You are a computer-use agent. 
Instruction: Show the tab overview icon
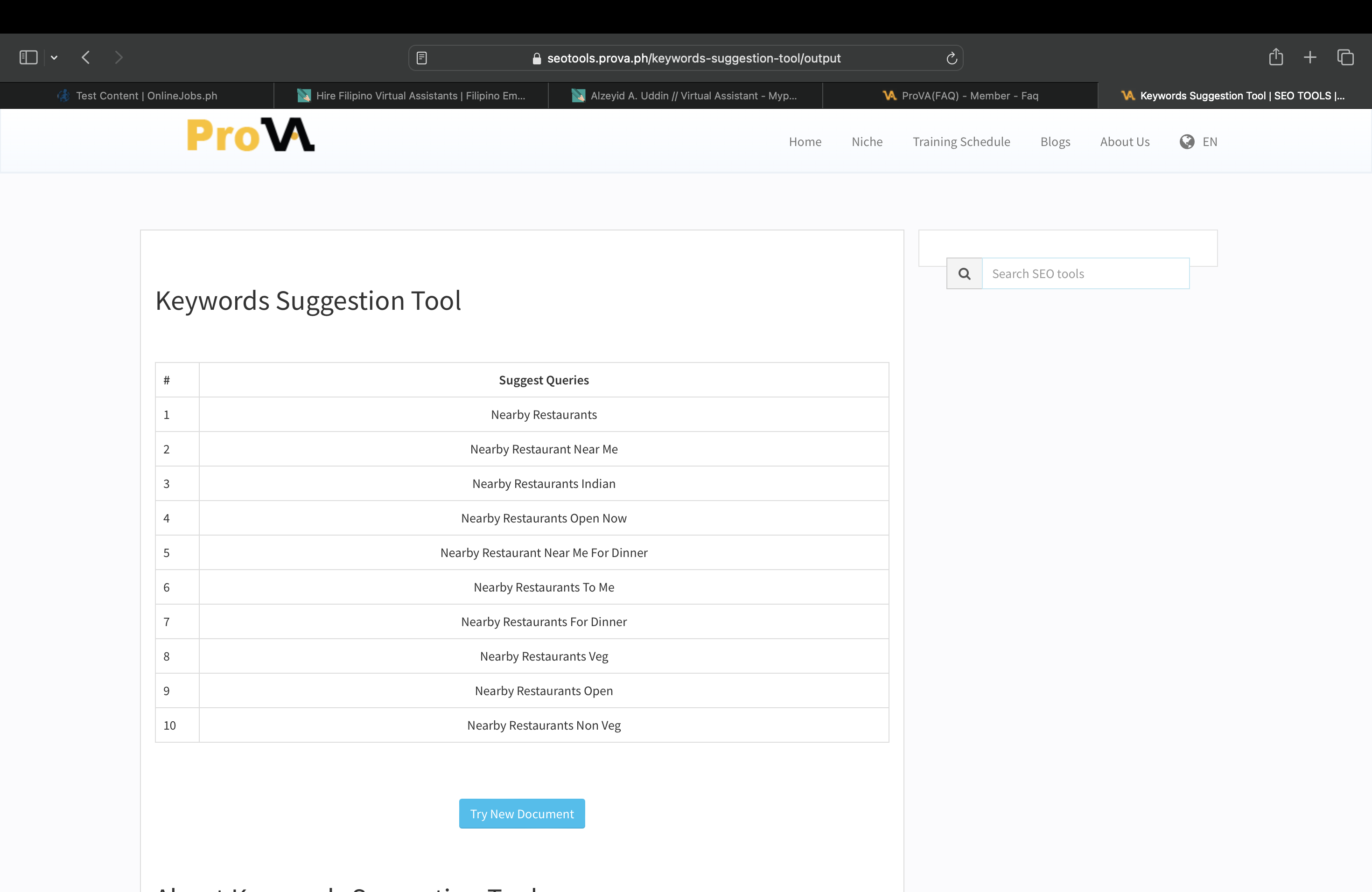[x=1345, y=57]
